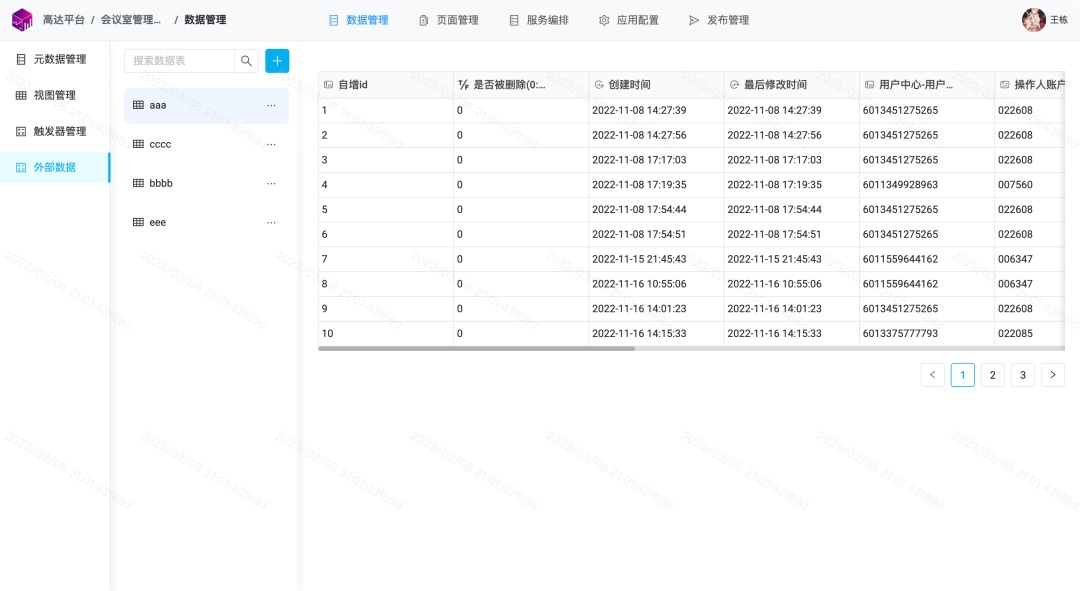Open the more options for table eee
Image resolution: width=1080 pixels, height=591 pixels.
coord(271,223)
